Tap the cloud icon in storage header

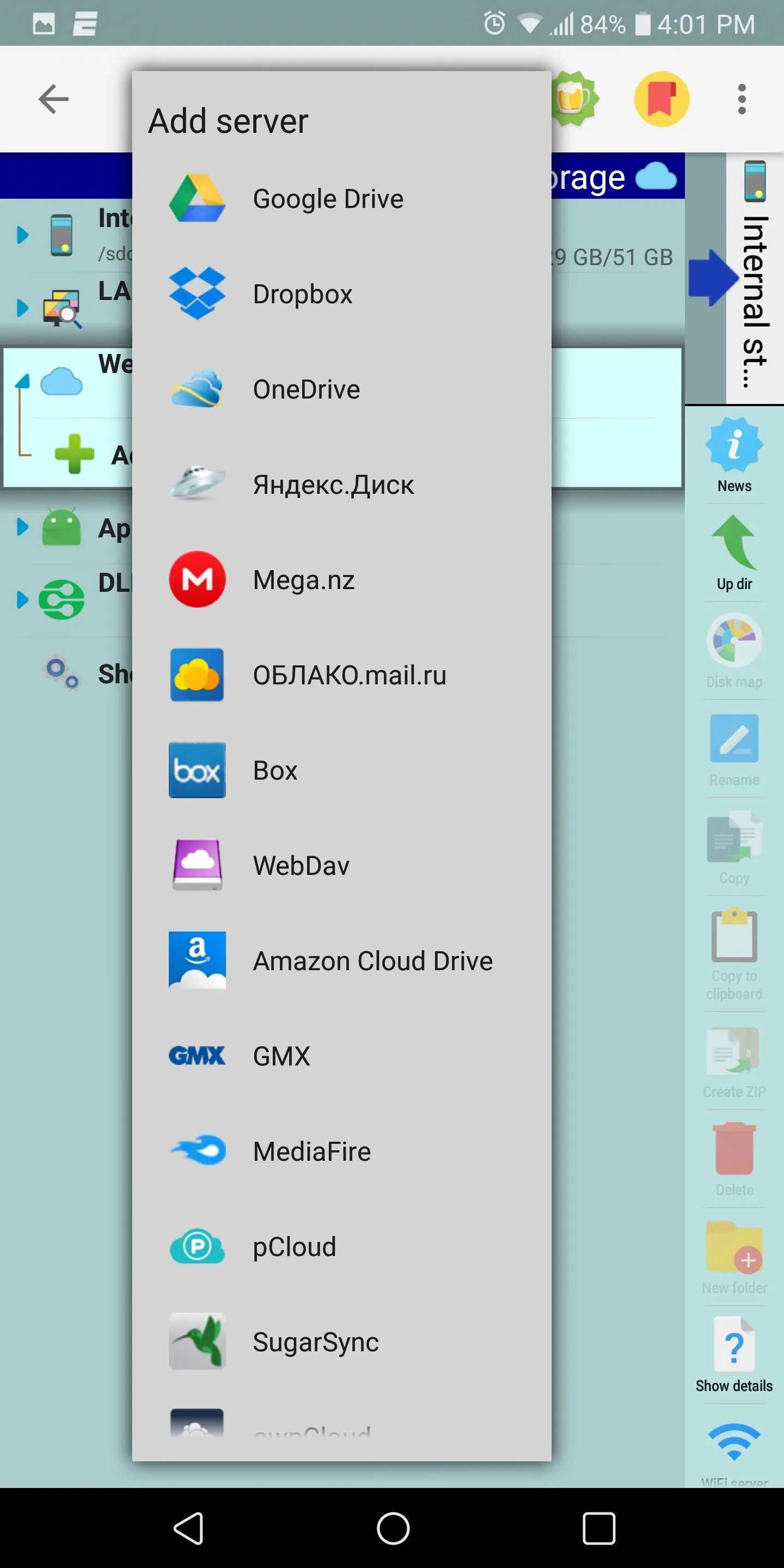(x=656, y=176)
